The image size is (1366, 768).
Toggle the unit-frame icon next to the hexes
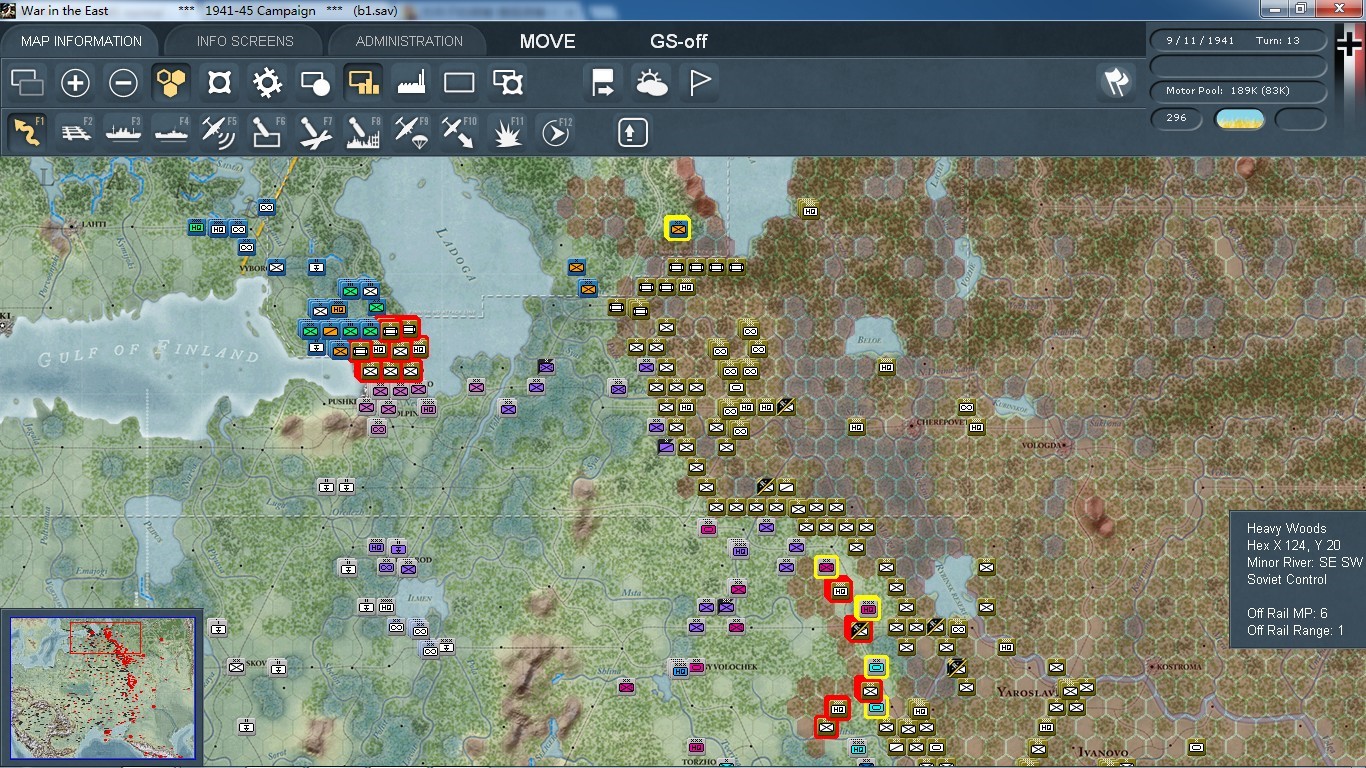219,83
